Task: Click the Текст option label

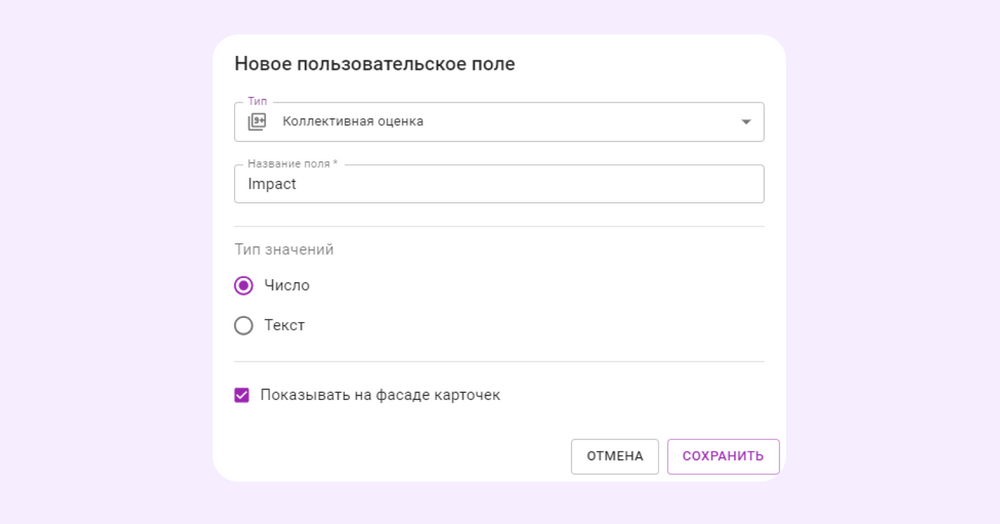Action: click(284, 325)
